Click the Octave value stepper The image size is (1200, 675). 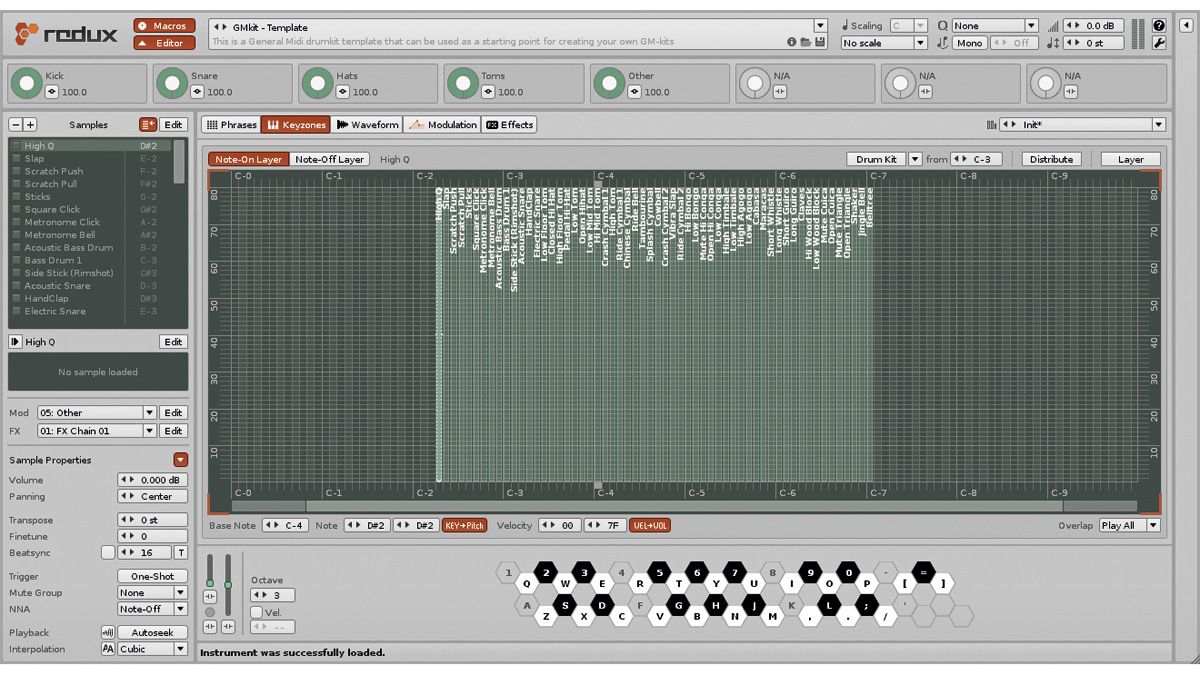point(273,595)
